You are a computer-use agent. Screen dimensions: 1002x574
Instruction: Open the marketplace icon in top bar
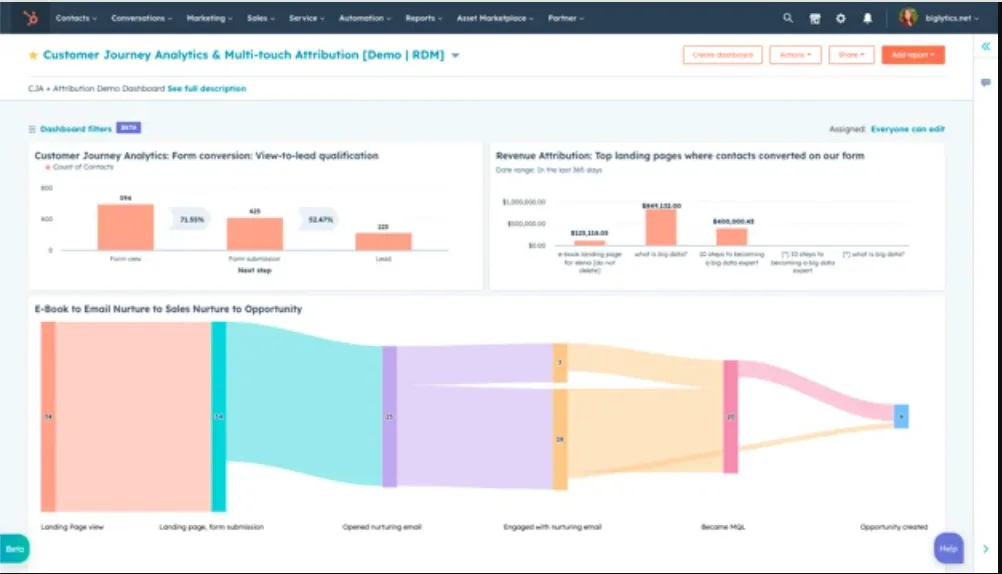(x=815, y=19)
